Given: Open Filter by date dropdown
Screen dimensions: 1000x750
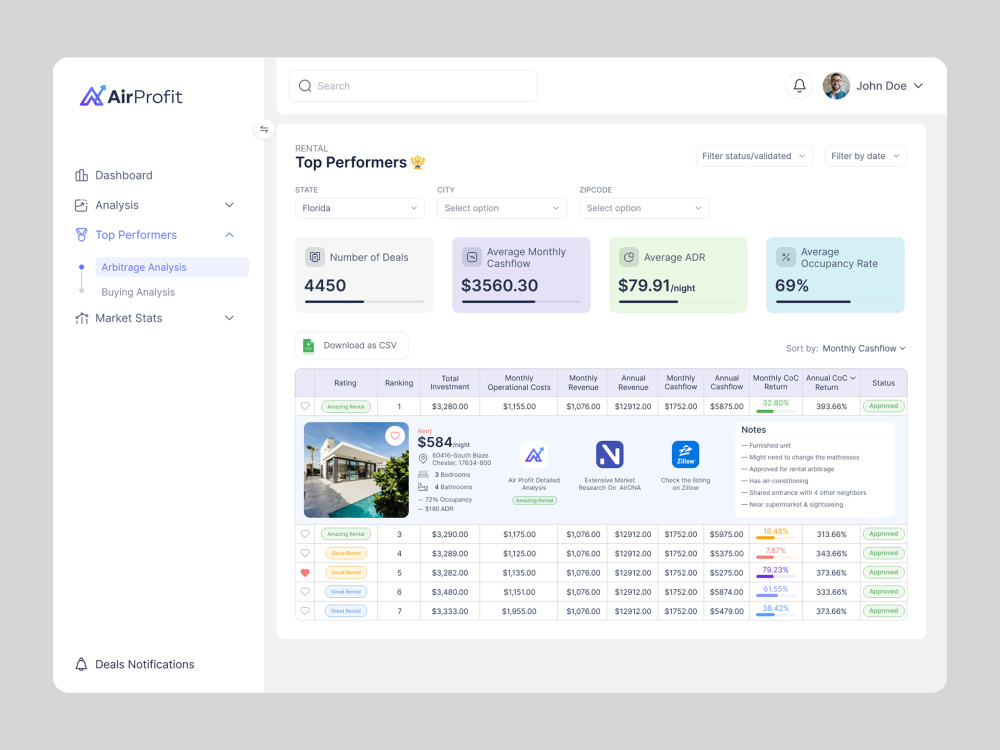Looking at the screenshot, I should (x=865, y=156).
